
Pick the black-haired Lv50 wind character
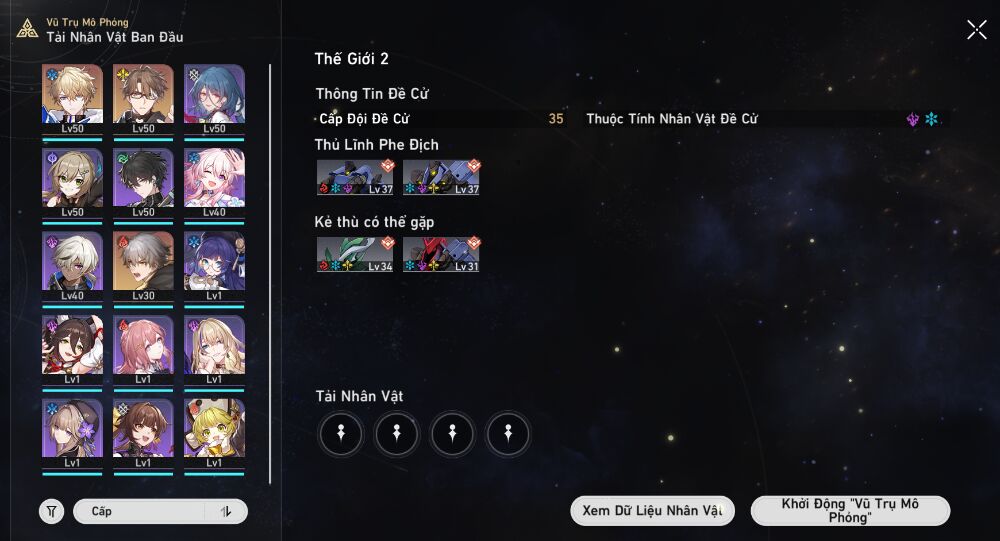click(143, 183)
